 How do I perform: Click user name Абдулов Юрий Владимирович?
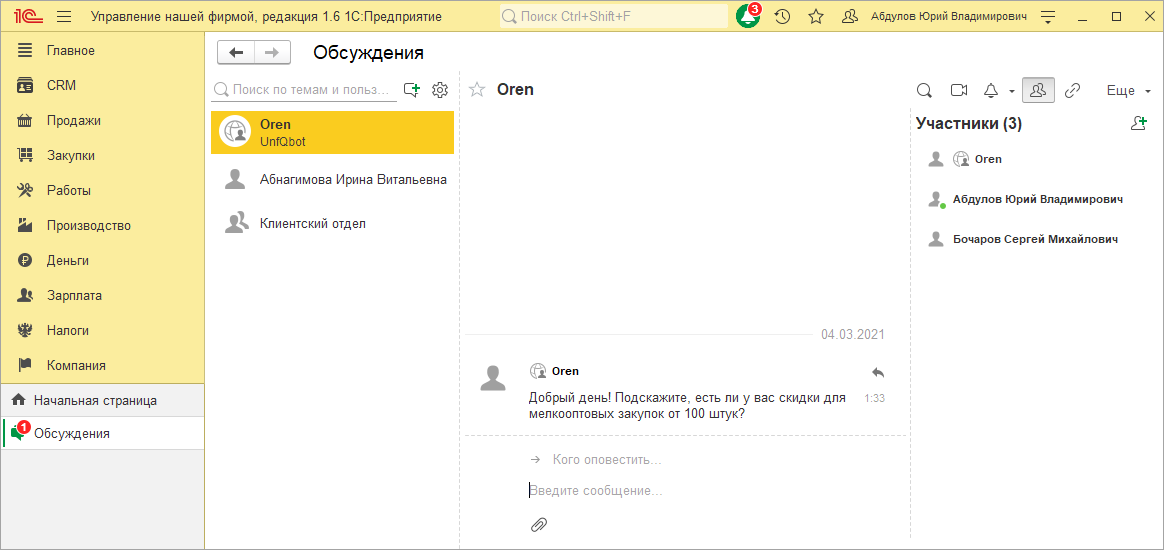[x=949, y=16]
